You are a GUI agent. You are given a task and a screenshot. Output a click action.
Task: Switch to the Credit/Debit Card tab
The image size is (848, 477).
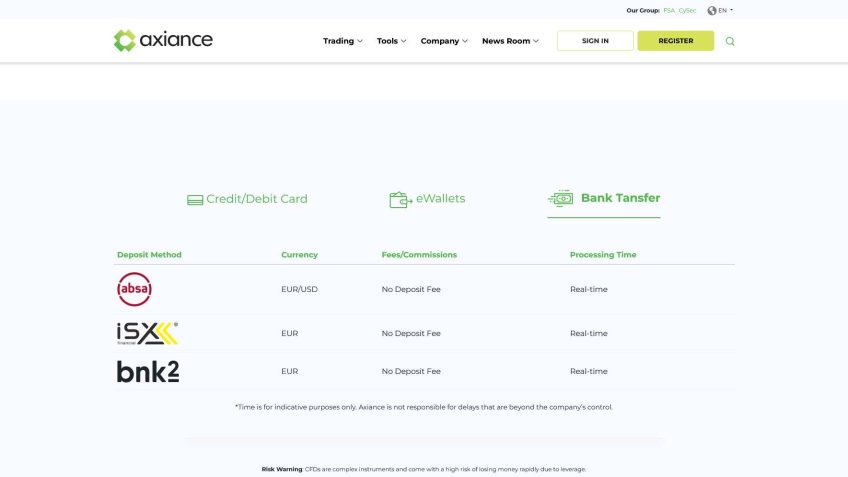(256, 199)
